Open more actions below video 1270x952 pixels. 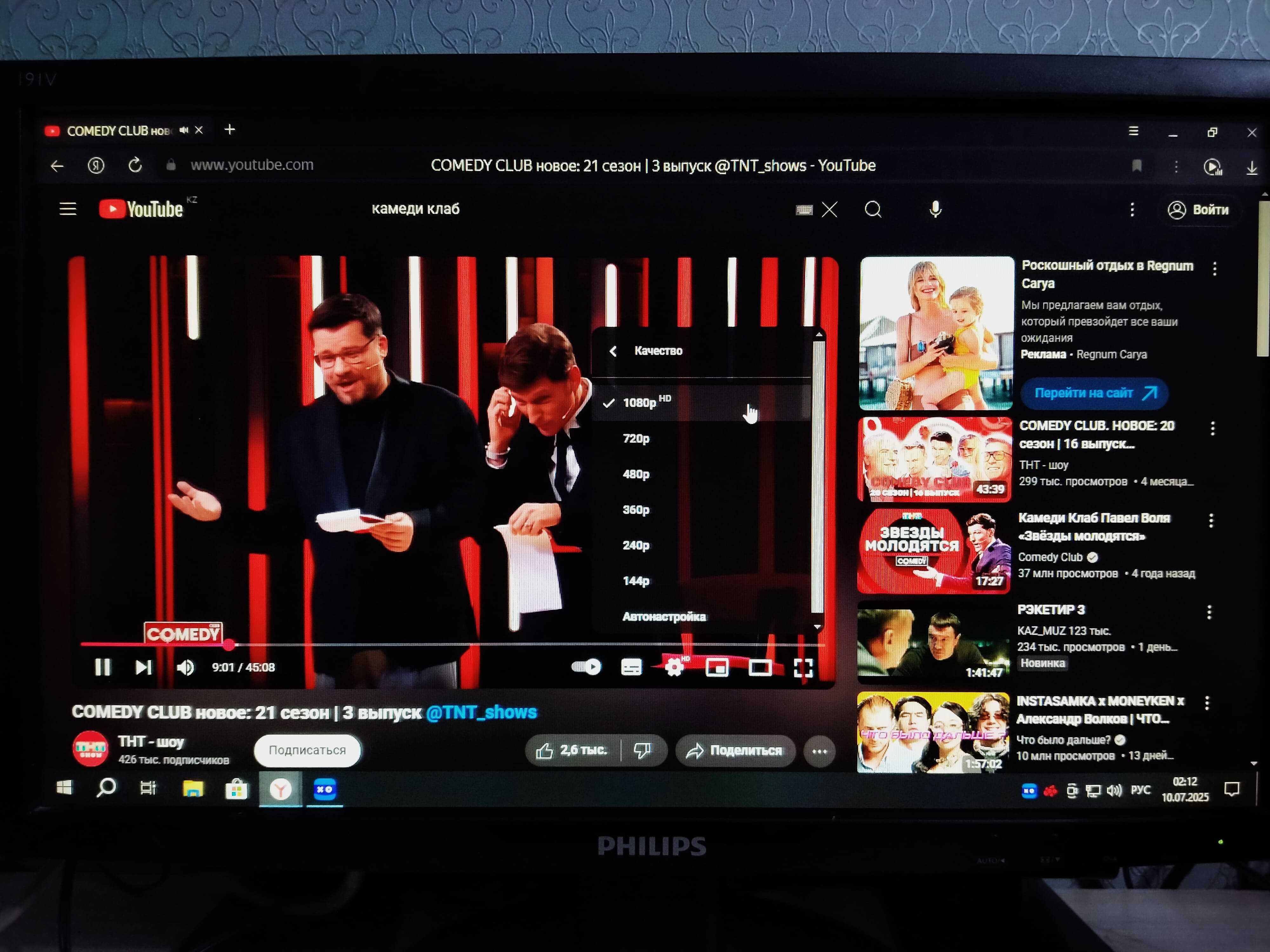click(x=819, y=751)
